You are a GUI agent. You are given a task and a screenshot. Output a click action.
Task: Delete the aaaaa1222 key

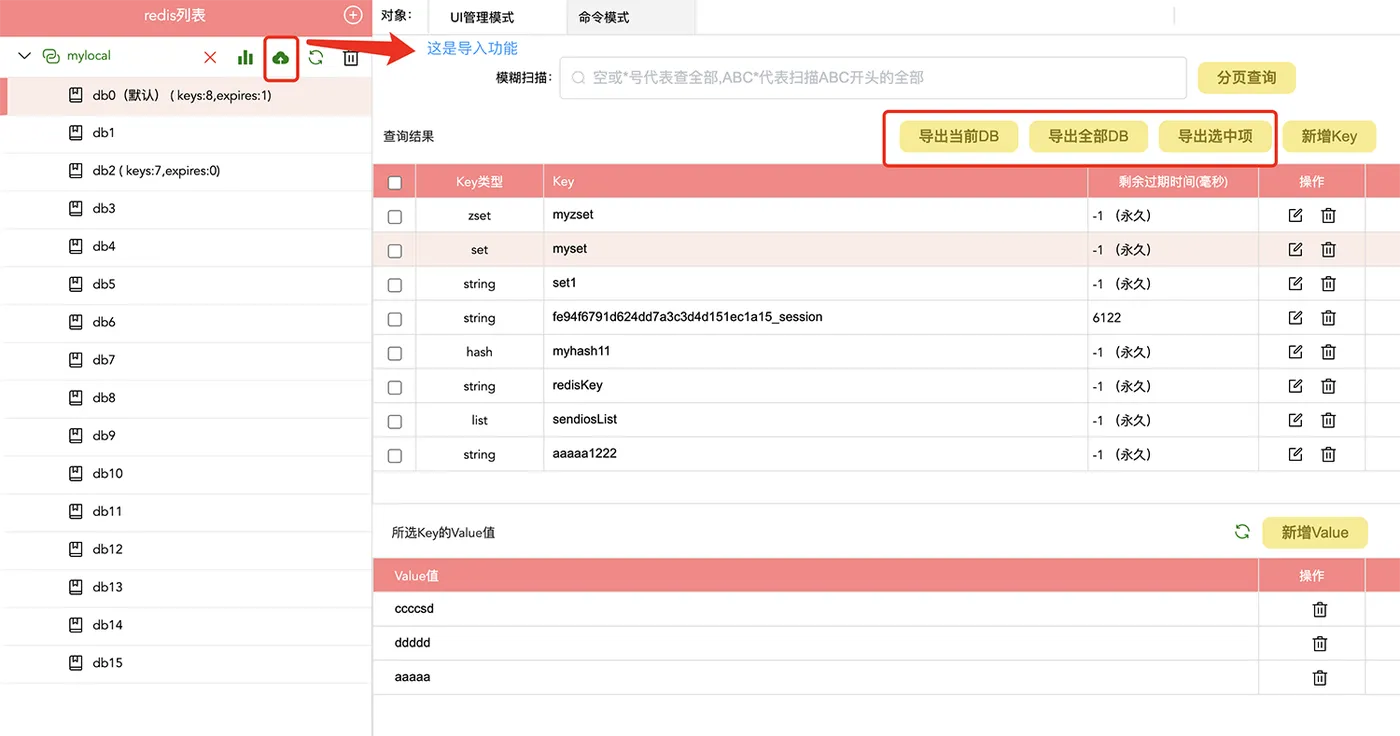[1328, 454]
